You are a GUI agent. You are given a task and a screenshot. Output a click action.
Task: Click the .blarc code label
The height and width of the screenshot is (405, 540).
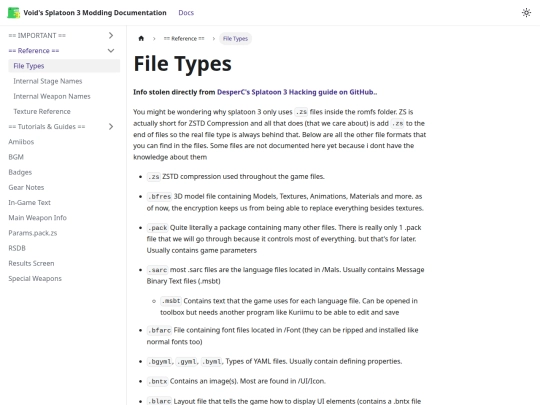[159, 401]
